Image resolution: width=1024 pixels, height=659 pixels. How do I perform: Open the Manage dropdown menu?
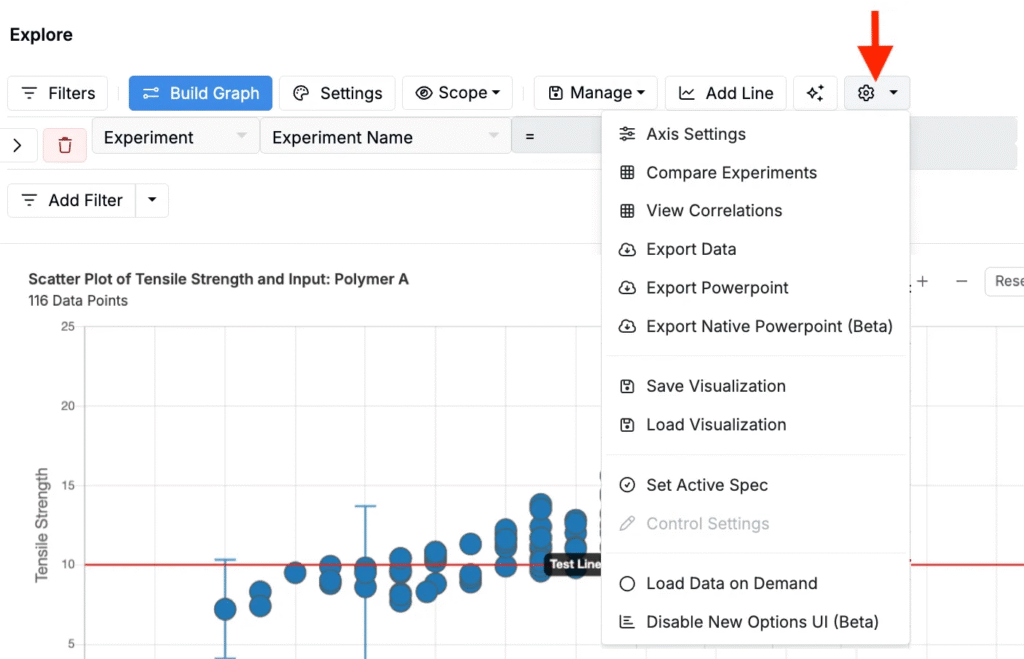click(x=596, y=93)
